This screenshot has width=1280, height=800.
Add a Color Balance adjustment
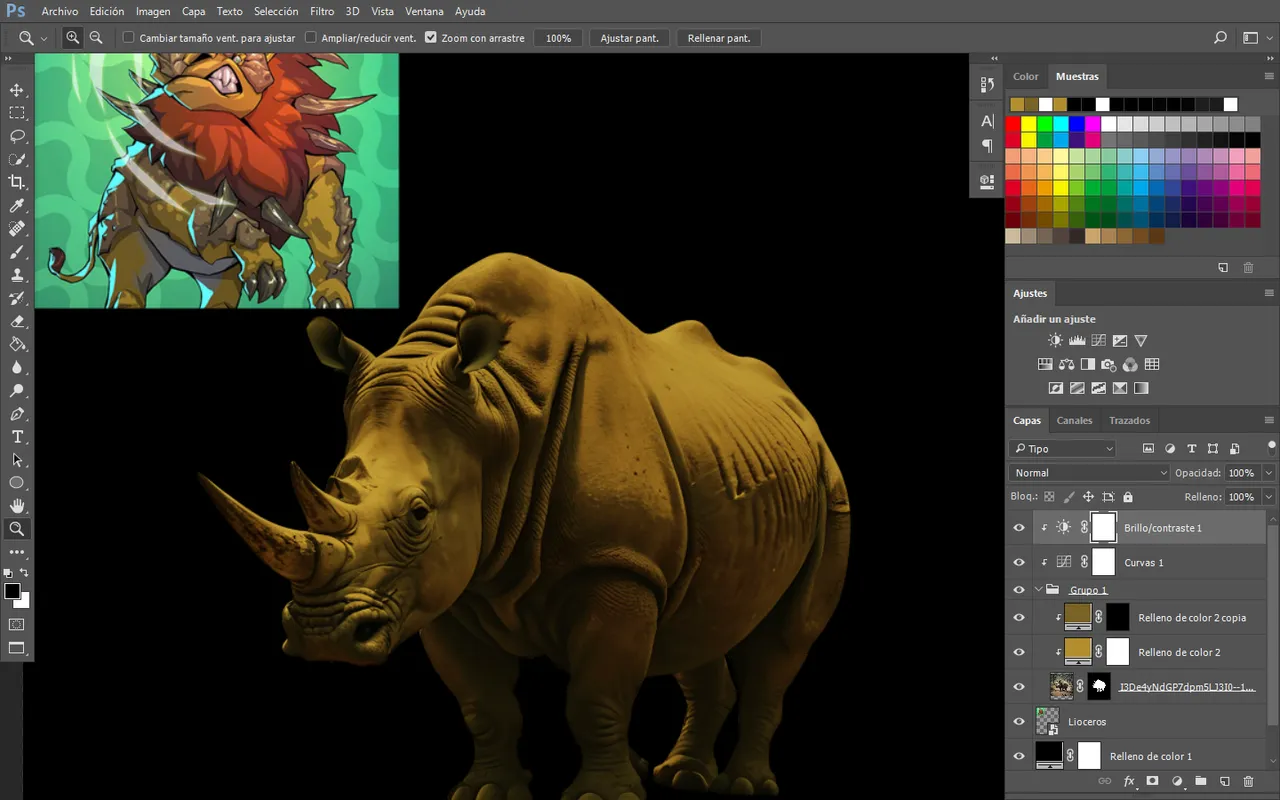click(x=1066, y=364)
